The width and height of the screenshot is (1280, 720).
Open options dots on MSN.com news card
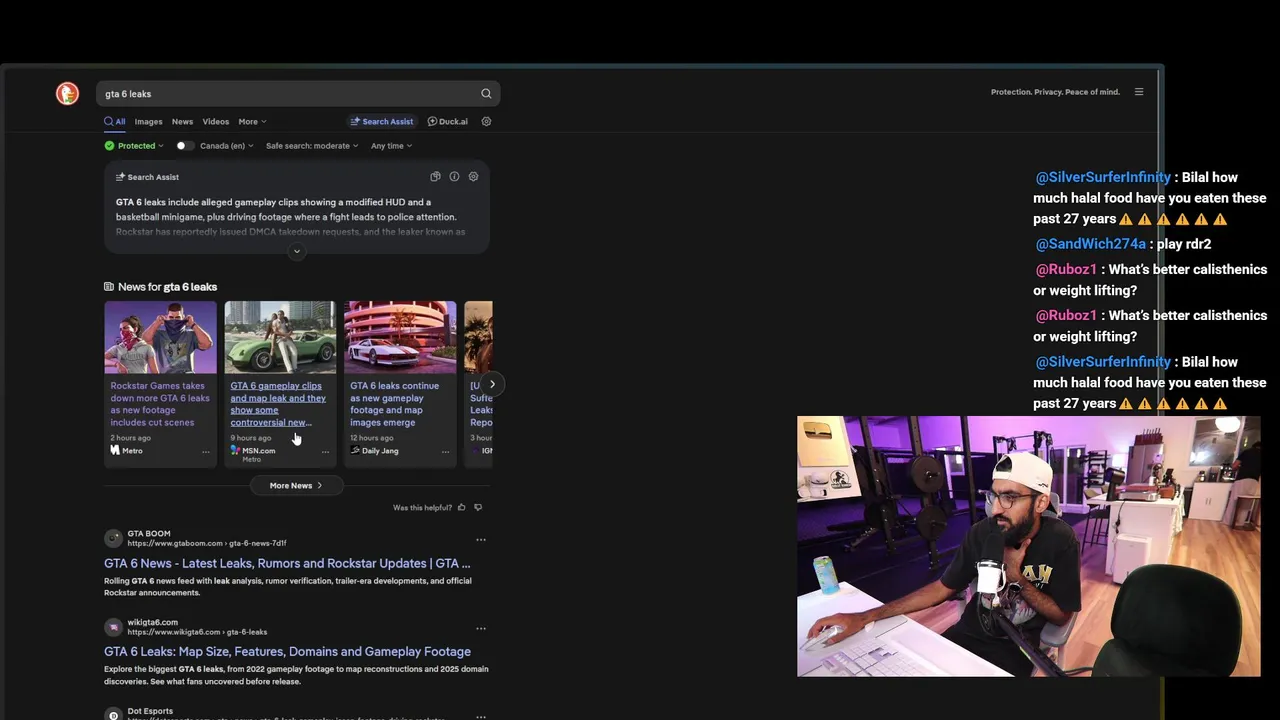click(325, 451)
